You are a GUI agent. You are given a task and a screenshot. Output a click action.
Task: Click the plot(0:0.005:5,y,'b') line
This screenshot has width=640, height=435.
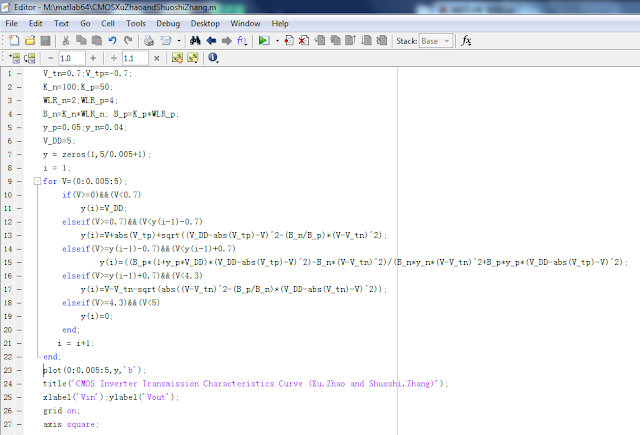94,370
